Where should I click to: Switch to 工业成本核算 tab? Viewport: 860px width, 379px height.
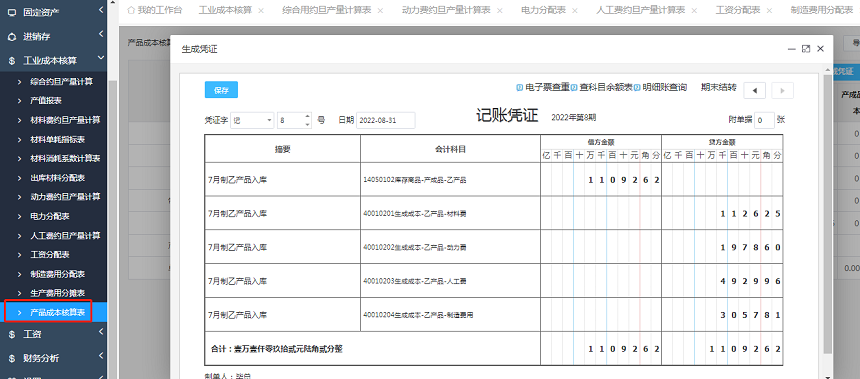(225, 10)
